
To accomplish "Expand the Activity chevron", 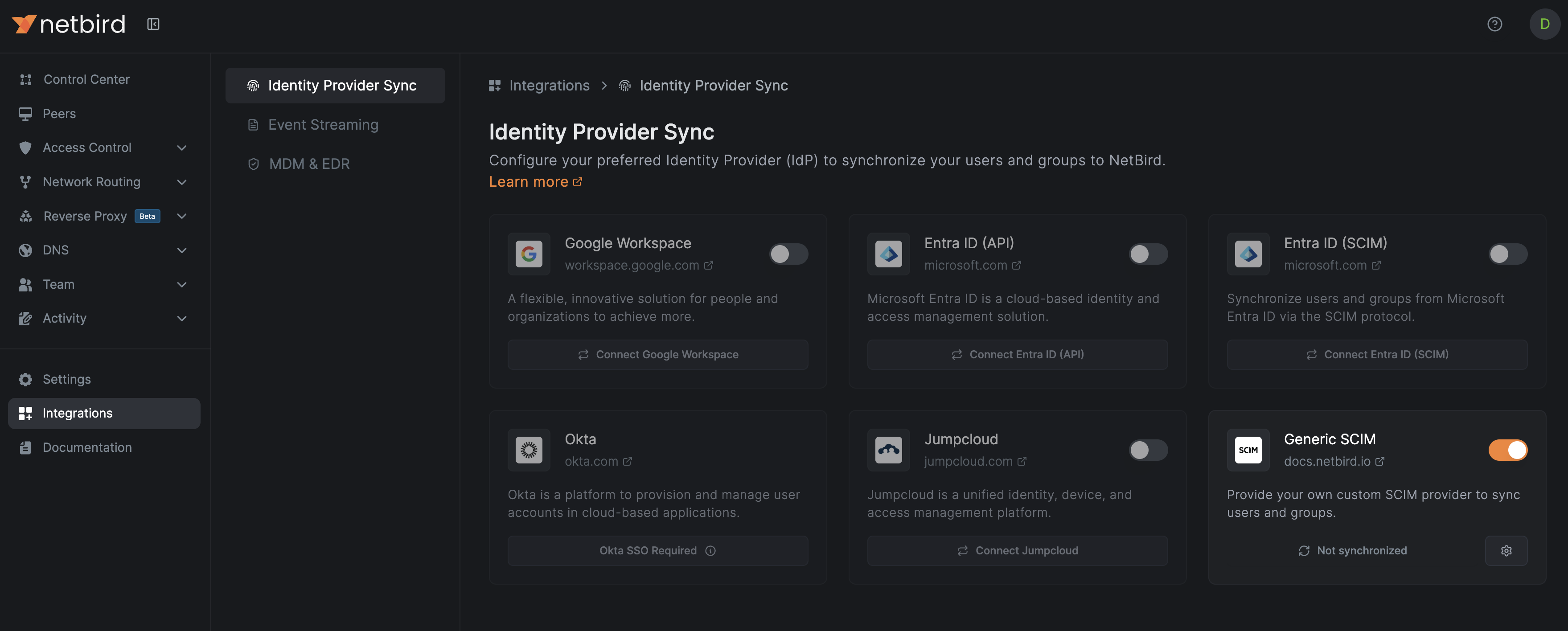I will (181, 318).
